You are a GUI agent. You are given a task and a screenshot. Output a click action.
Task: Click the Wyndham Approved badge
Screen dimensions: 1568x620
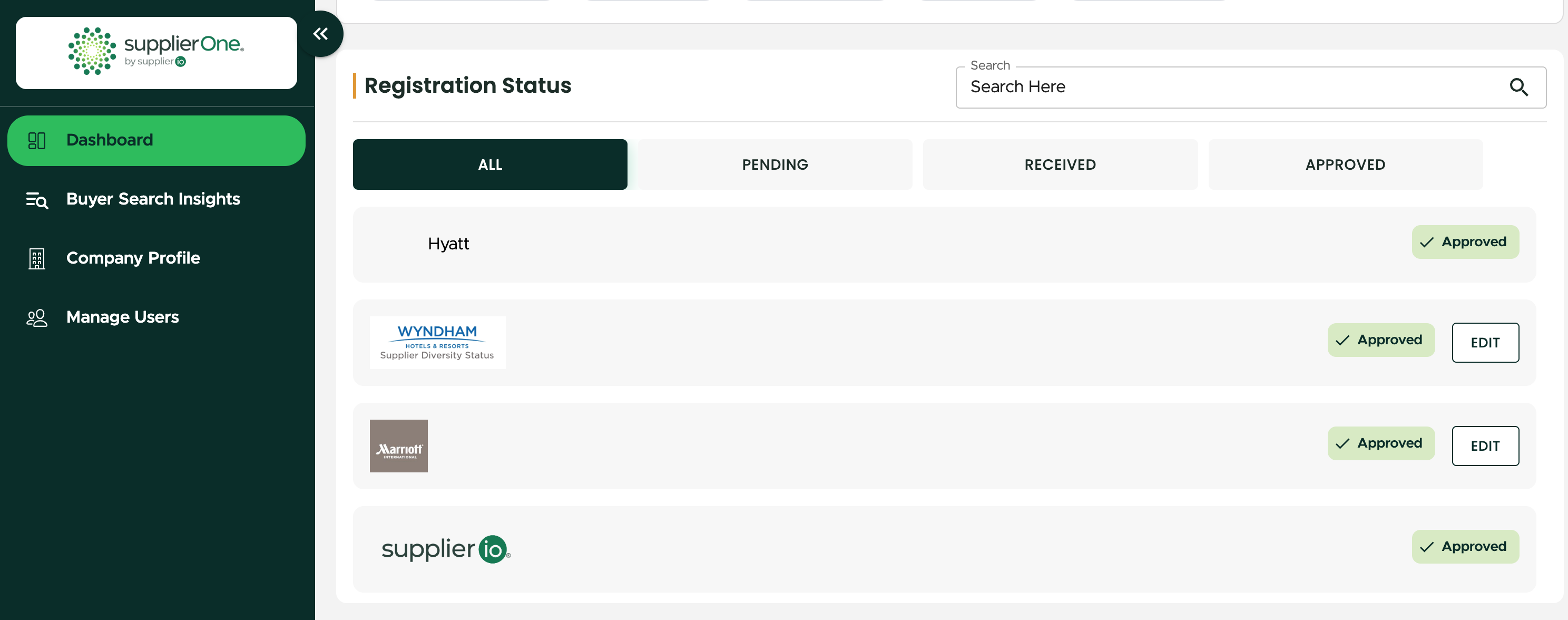coord(1381,340)
